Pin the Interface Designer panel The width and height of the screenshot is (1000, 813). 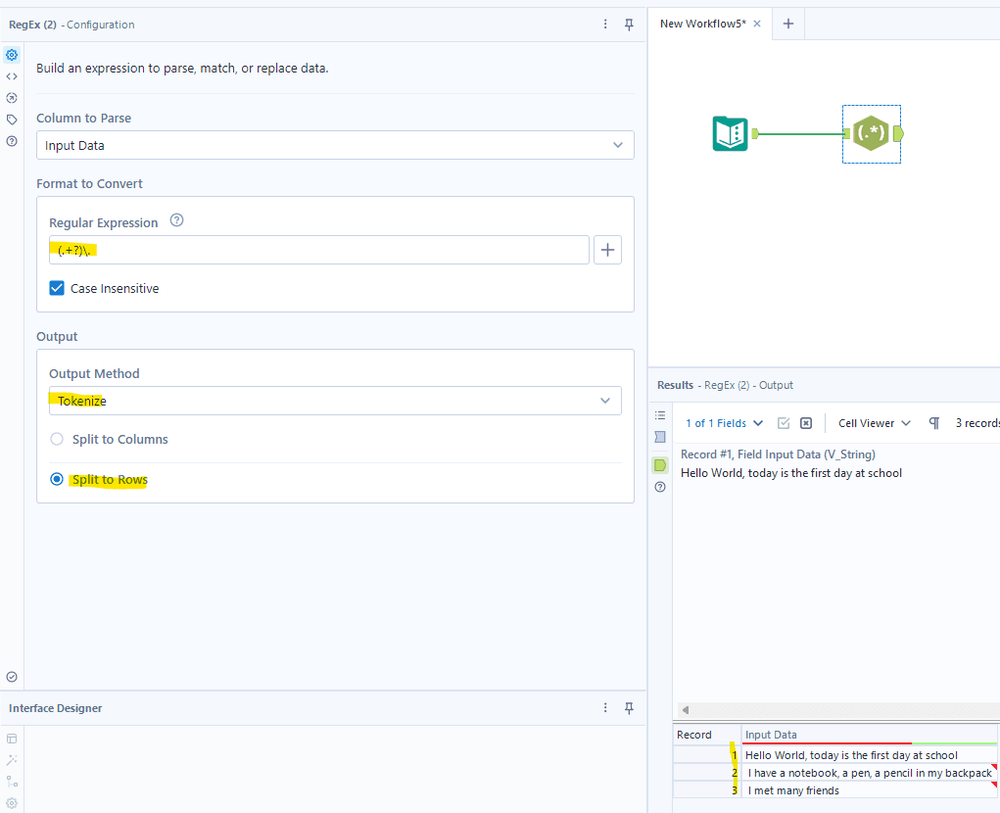tap(629, 708)
